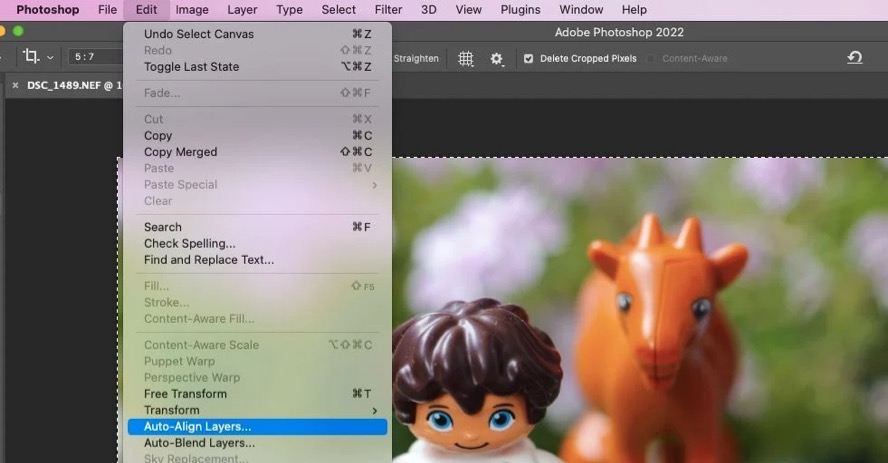Open the Image menu

(x=192, y=10)
